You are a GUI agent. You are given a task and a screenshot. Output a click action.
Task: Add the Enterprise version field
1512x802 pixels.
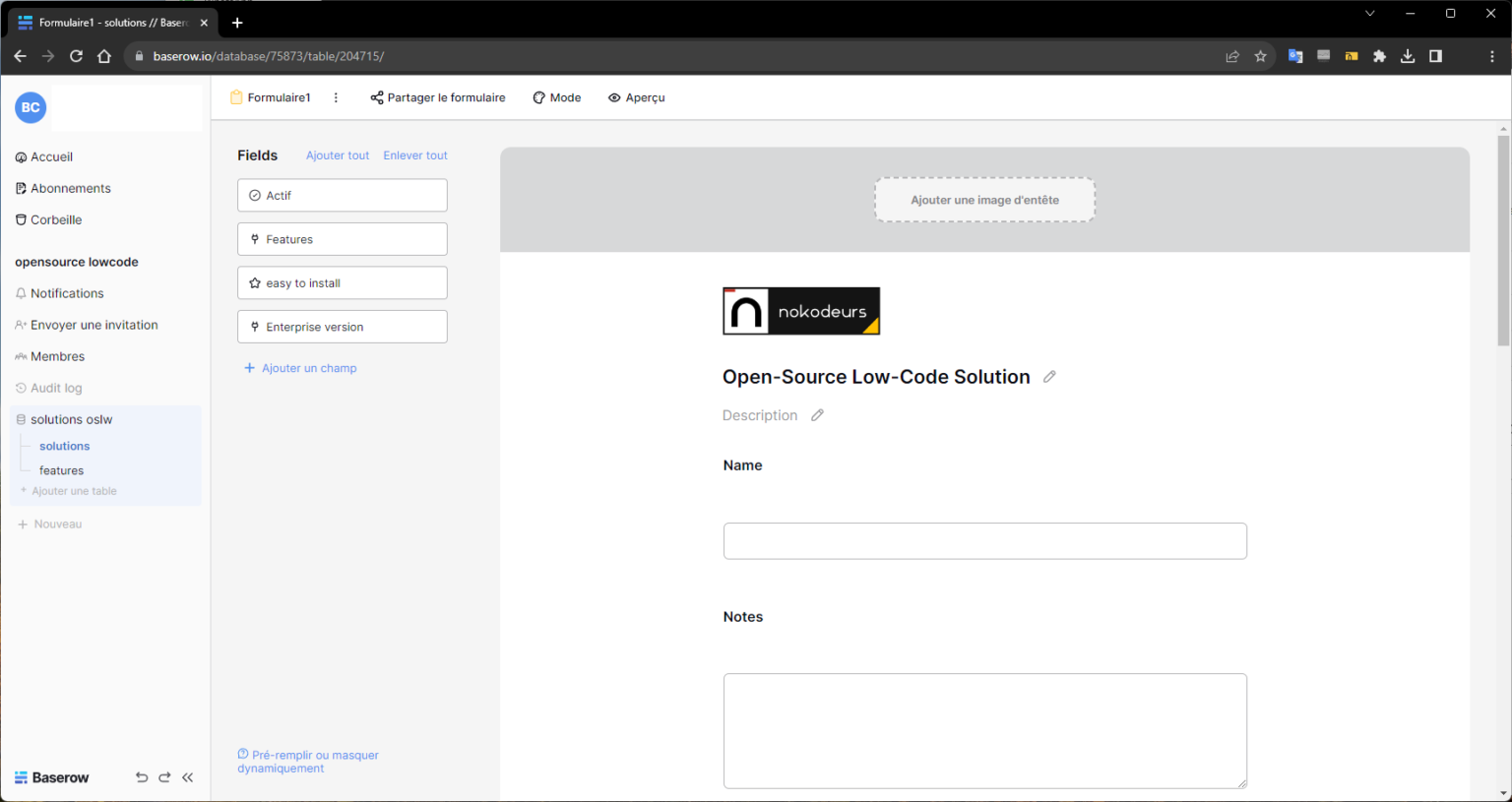[342, 327]
